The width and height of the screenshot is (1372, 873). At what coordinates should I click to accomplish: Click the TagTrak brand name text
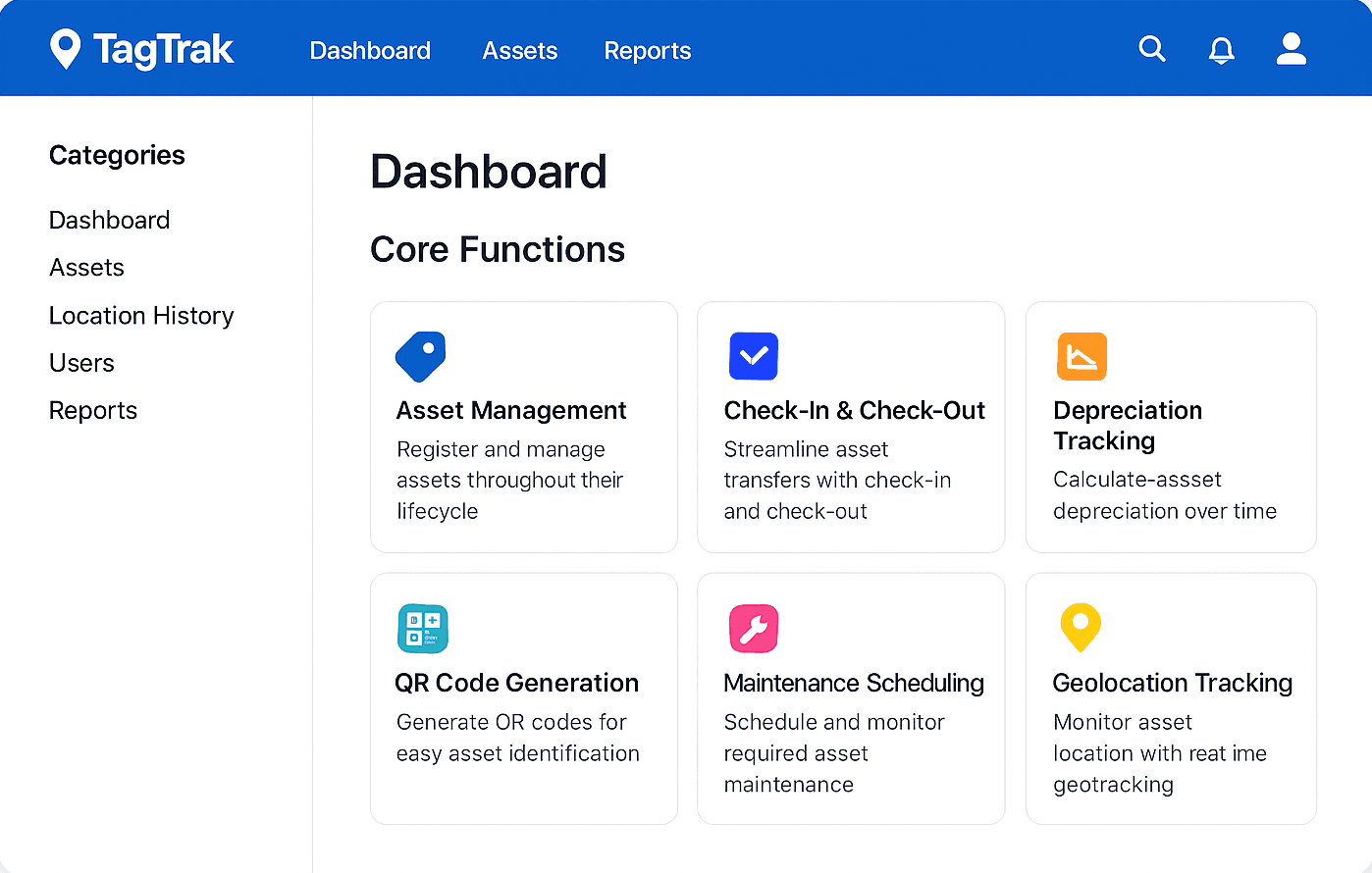(163, 50)
